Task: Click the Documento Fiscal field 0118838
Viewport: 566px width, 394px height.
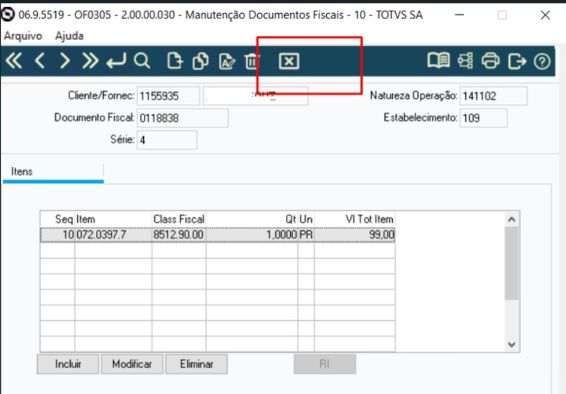Action: [x=183, y=118]
